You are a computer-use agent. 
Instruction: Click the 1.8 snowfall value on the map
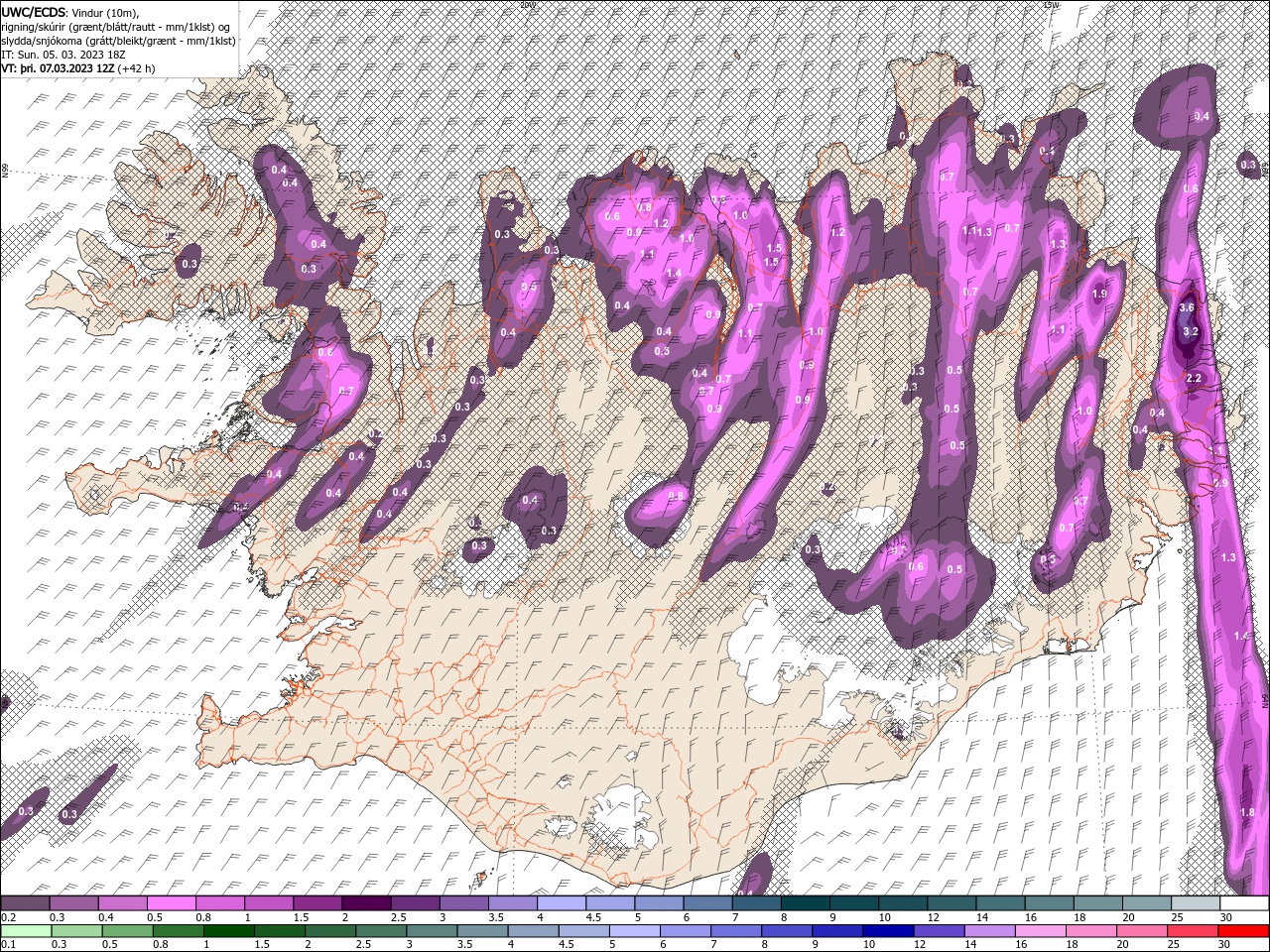coord(1248,812)
